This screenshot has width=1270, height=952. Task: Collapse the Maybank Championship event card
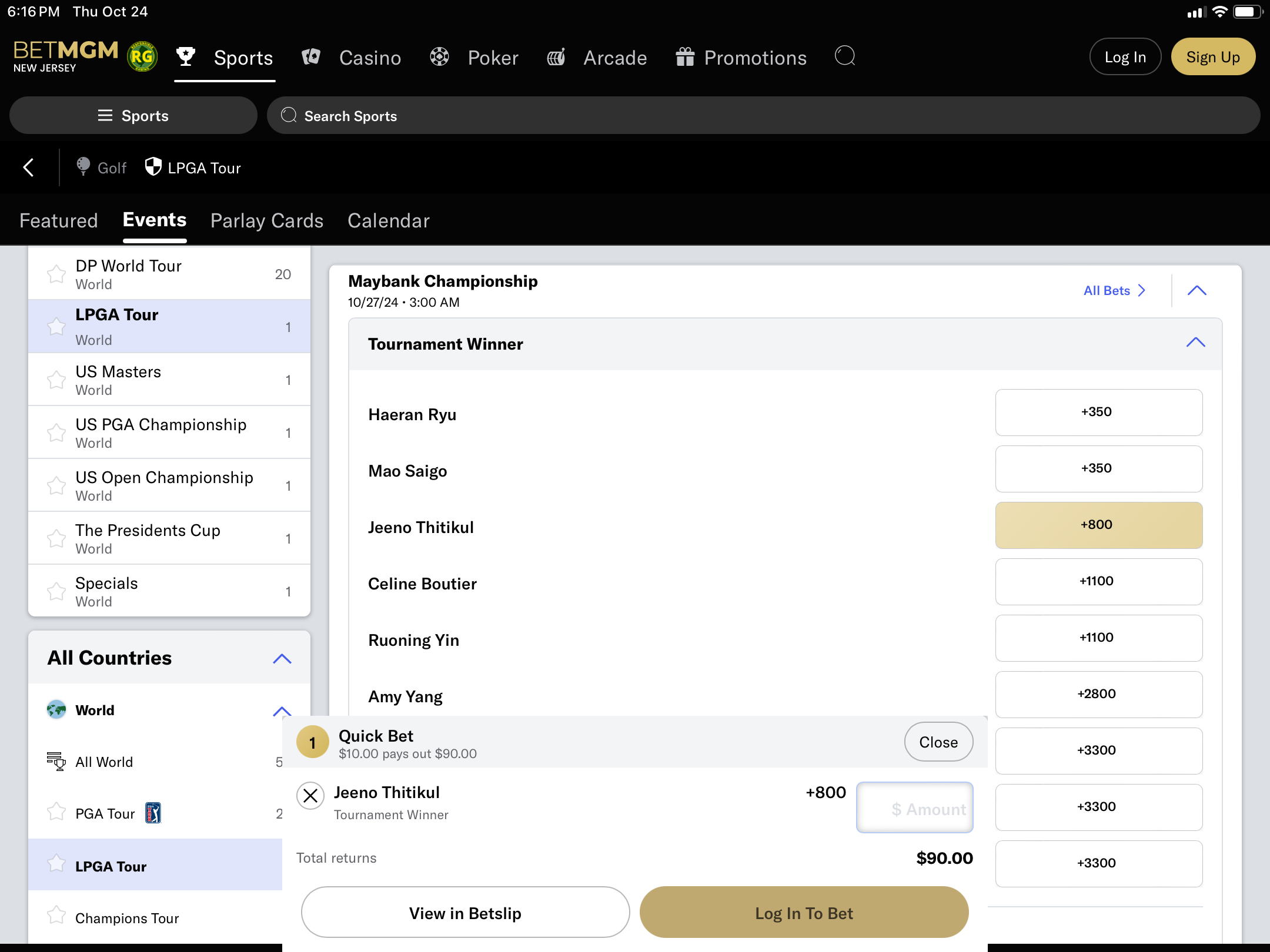(1197, 290)
